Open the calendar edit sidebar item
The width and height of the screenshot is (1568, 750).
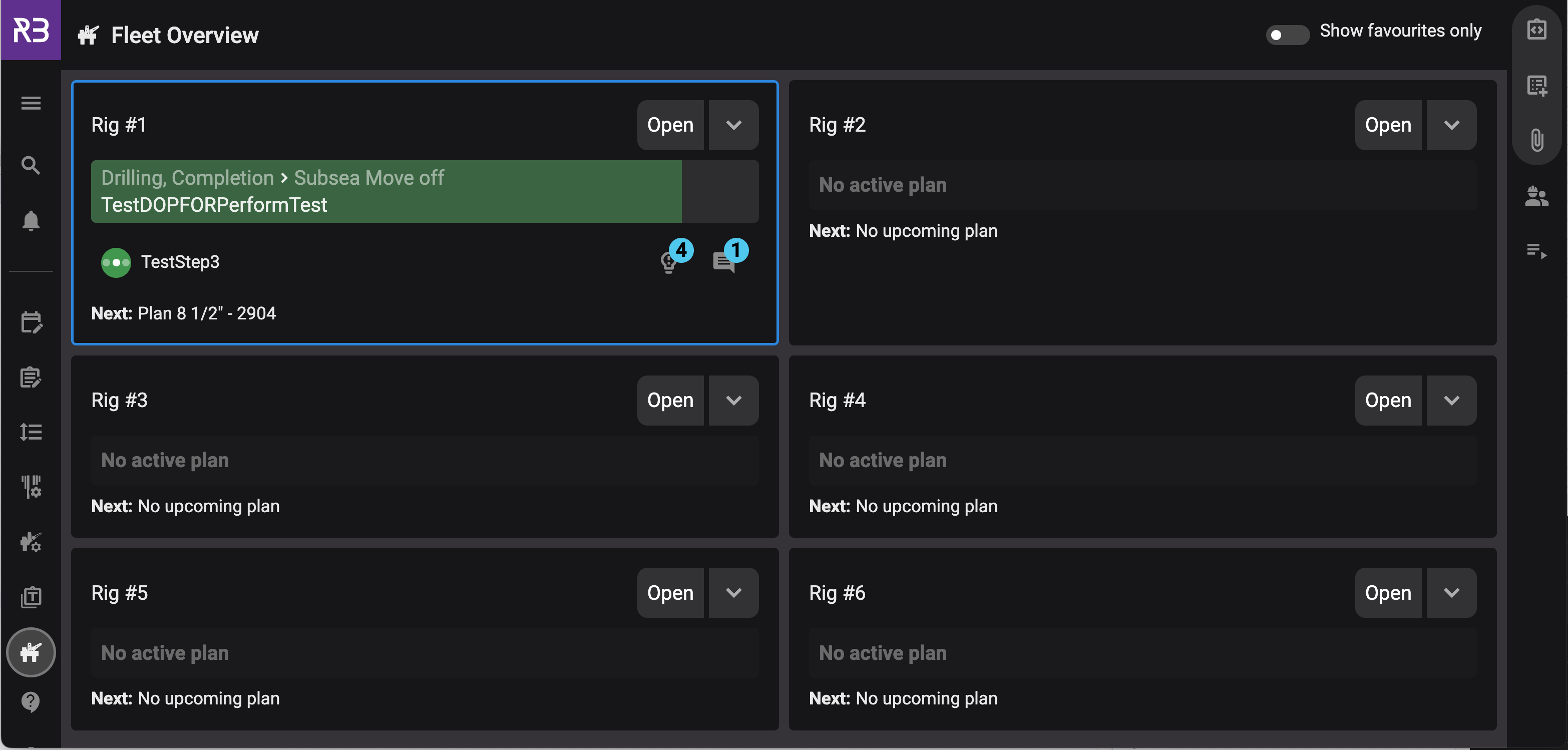31,322
